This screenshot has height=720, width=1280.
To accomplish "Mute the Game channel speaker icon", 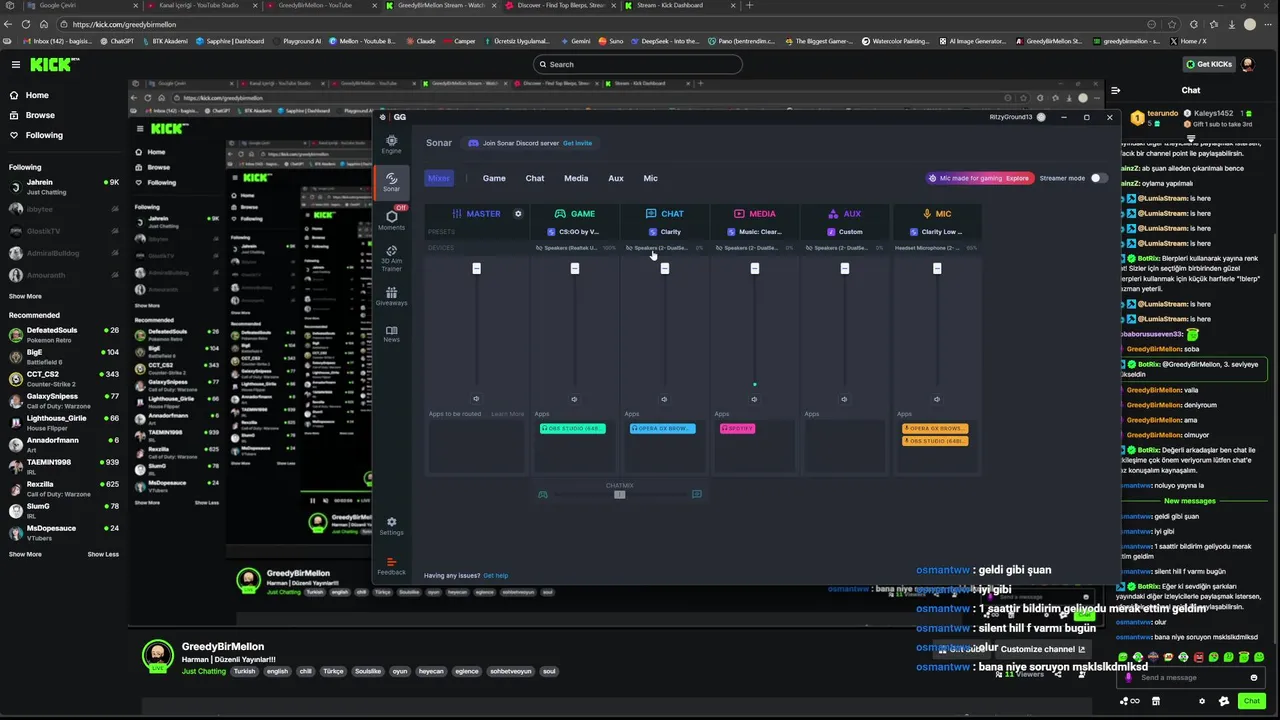I will (x=574, y=399).
